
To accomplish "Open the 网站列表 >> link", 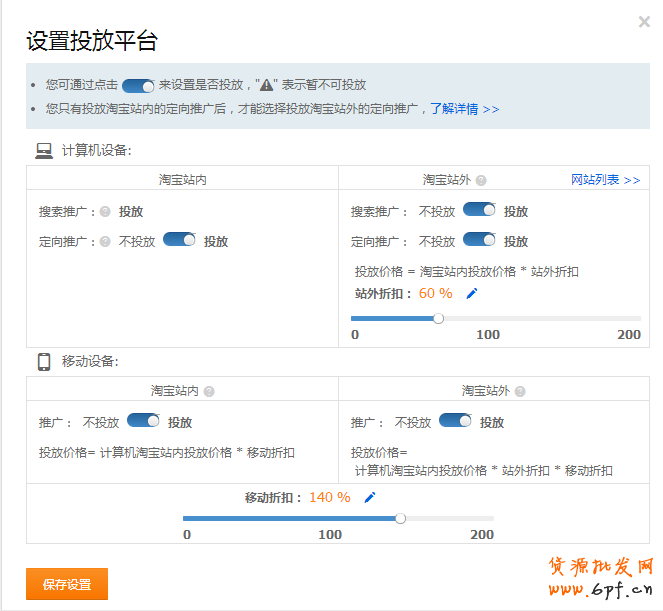I will tap(605, 180).
